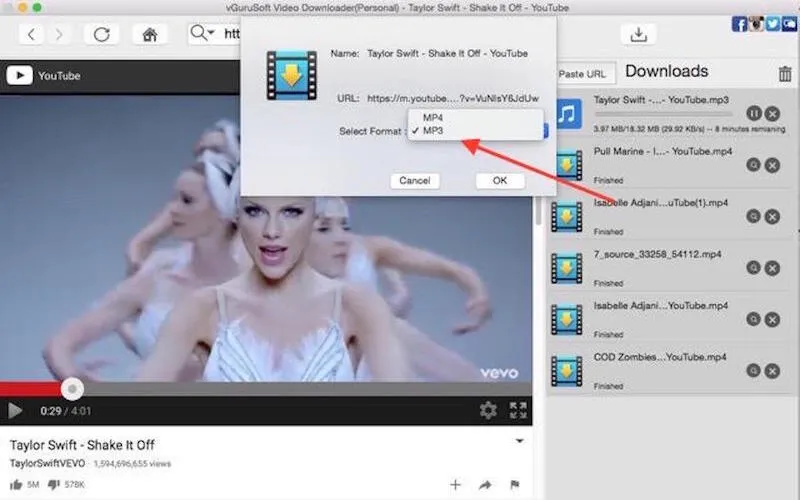Open the Facebook share icon
This screenshot has height=500, width=800.
pyautogui.click(x=739, y=23)
